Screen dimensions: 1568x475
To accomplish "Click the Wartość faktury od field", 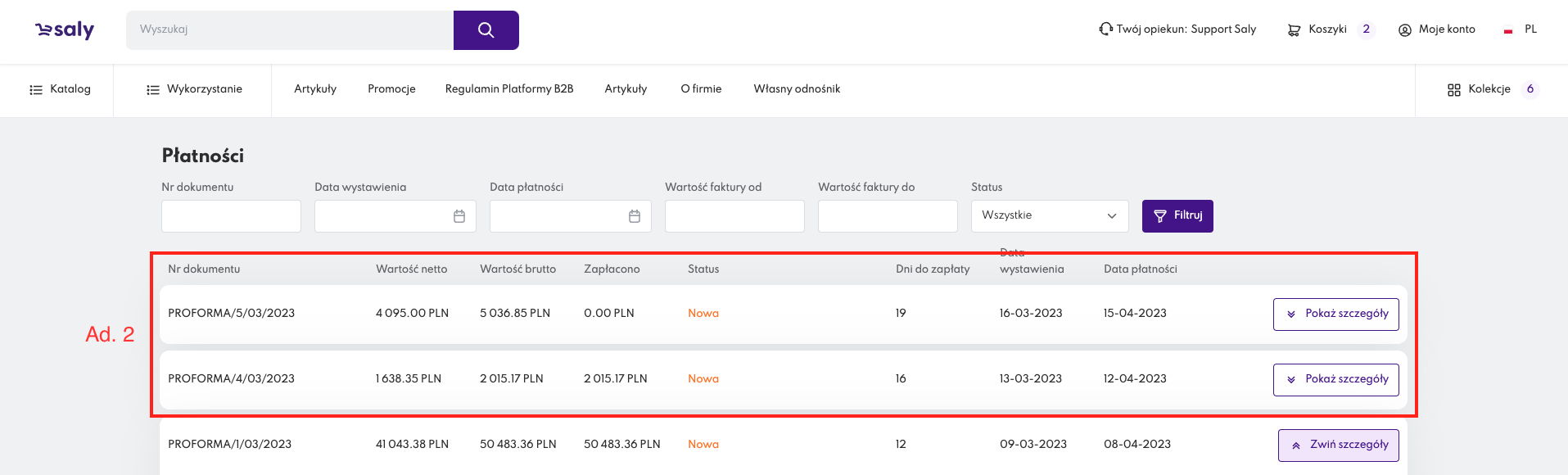I will pyautogui.click(x=734, y=216).
